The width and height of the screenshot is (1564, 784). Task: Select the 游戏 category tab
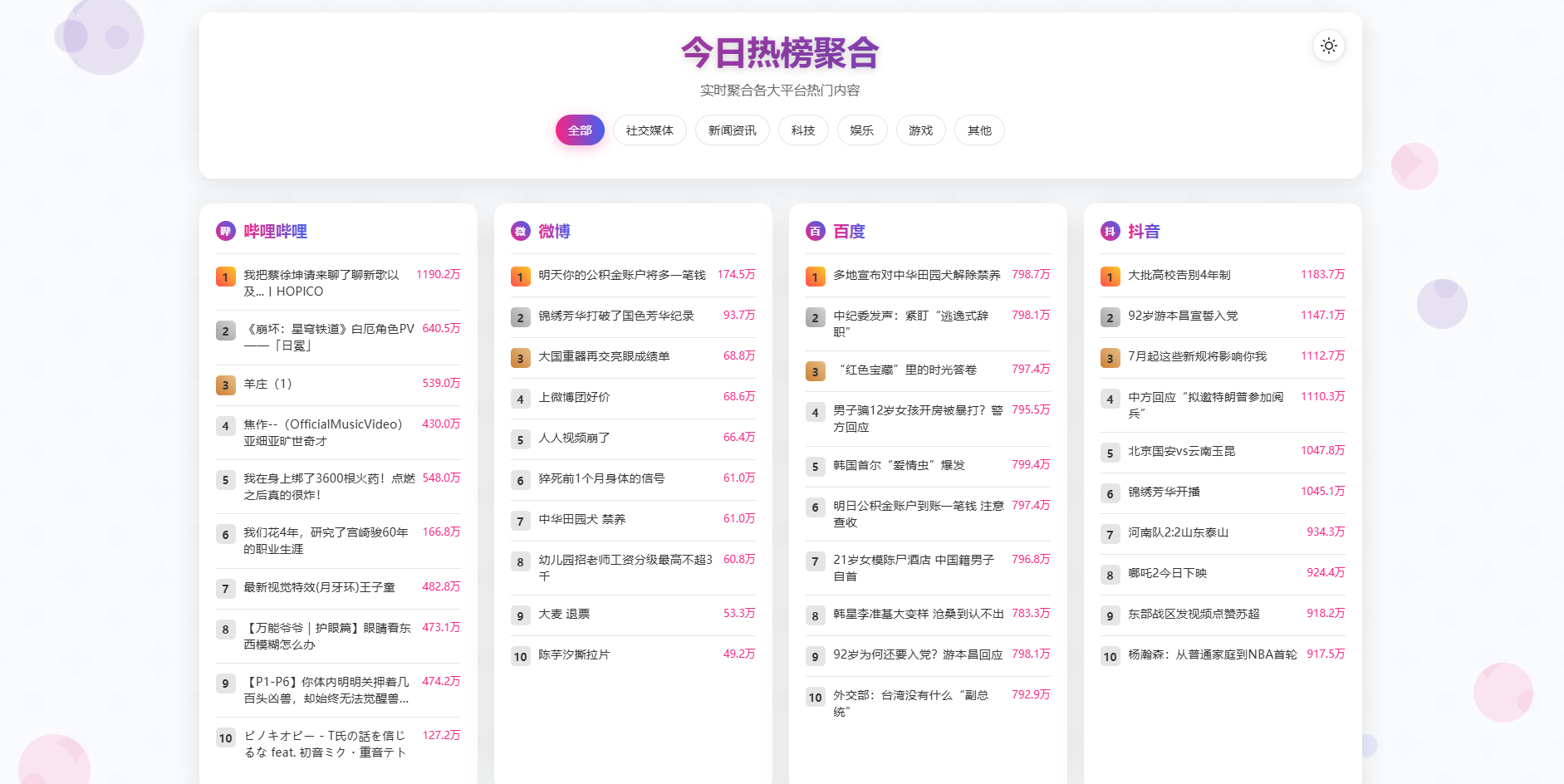[920, 130]
